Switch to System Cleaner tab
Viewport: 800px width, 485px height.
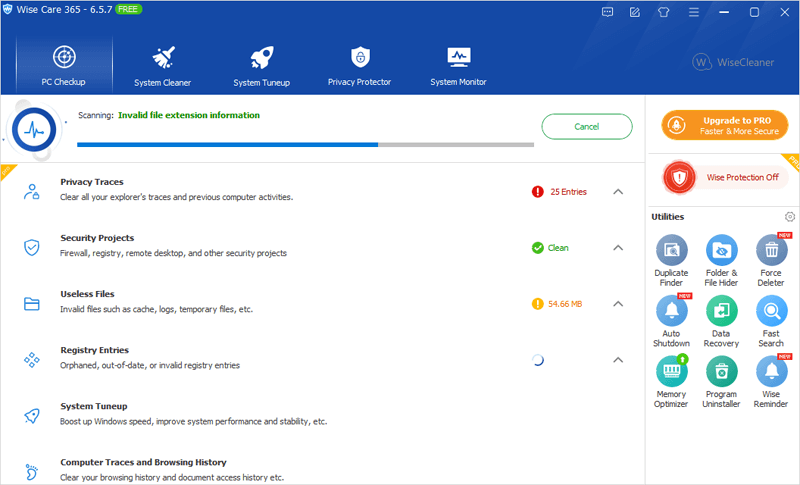[x=163, y=66]
